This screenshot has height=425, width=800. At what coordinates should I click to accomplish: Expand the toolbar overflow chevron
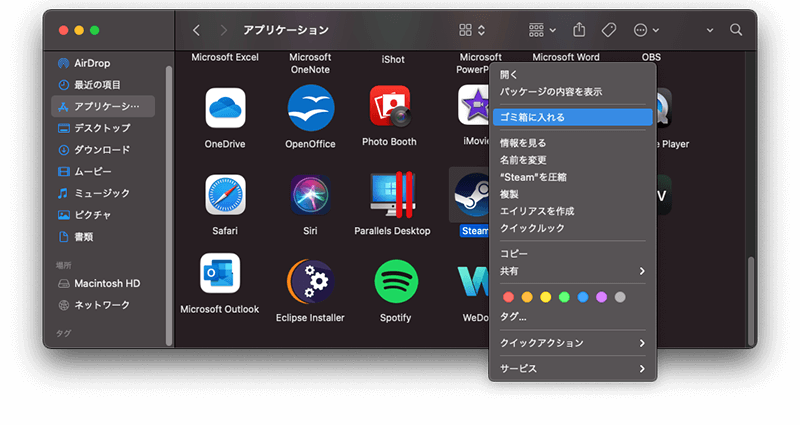coord(710,30)
